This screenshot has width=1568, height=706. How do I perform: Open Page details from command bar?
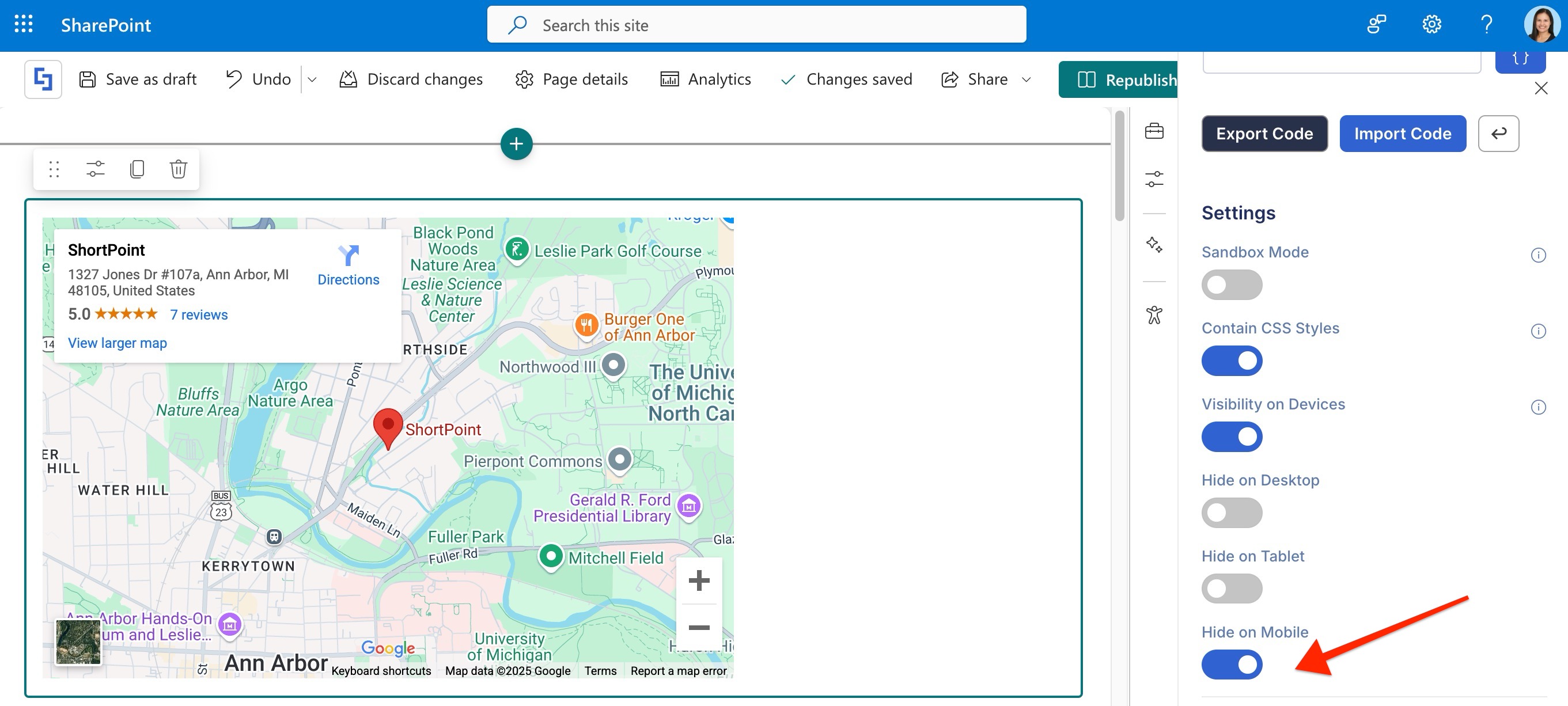coord(571,79)
